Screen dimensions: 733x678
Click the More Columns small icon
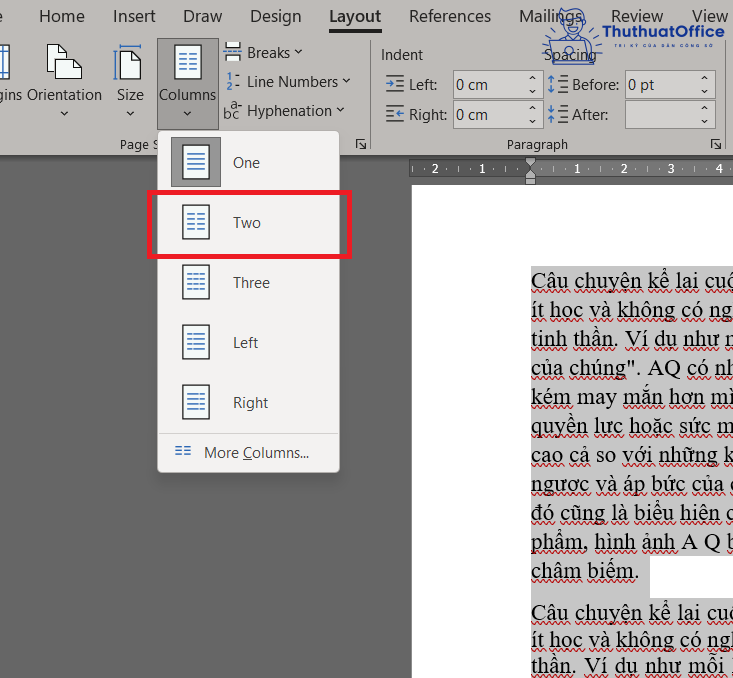183,451
